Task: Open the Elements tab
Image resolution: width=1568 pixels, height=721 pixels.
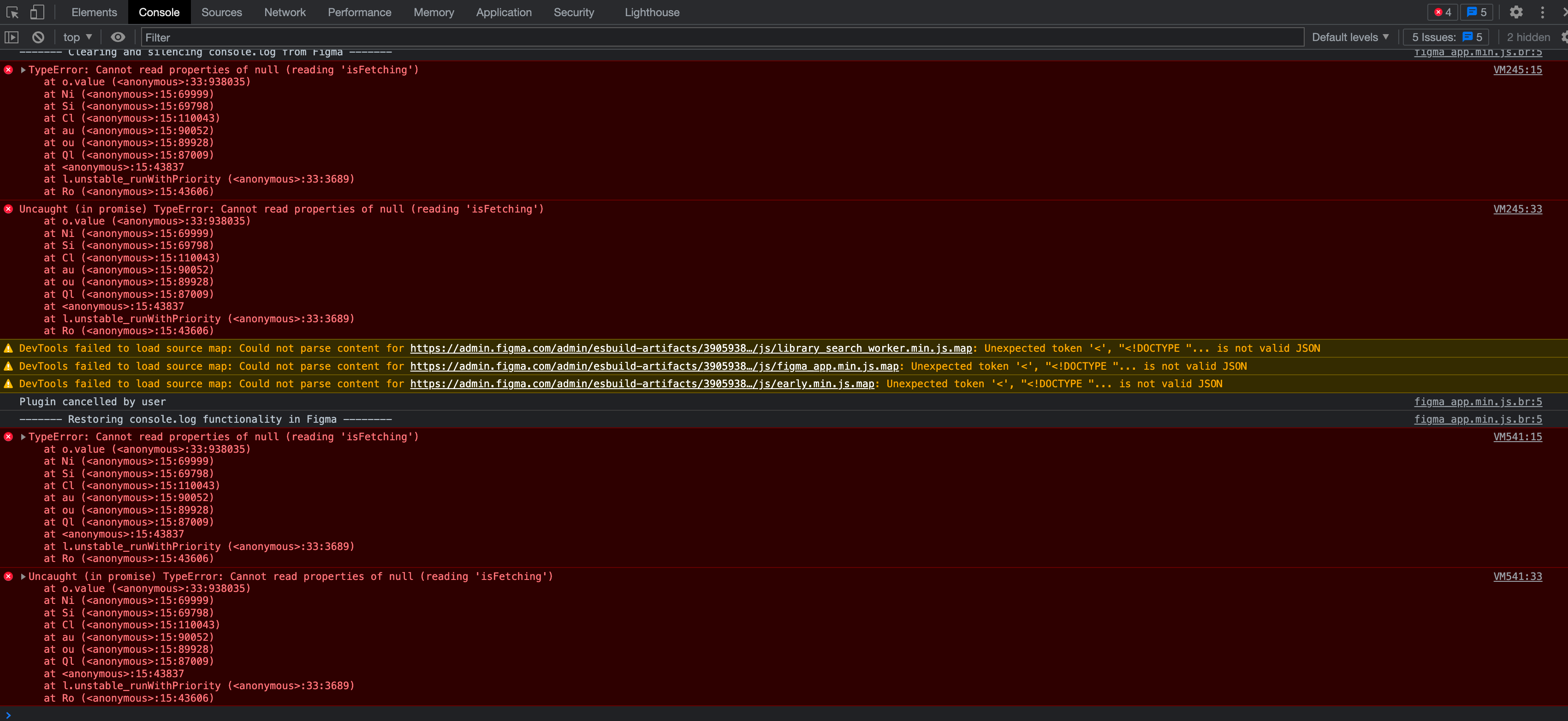Action: point(94,12)
